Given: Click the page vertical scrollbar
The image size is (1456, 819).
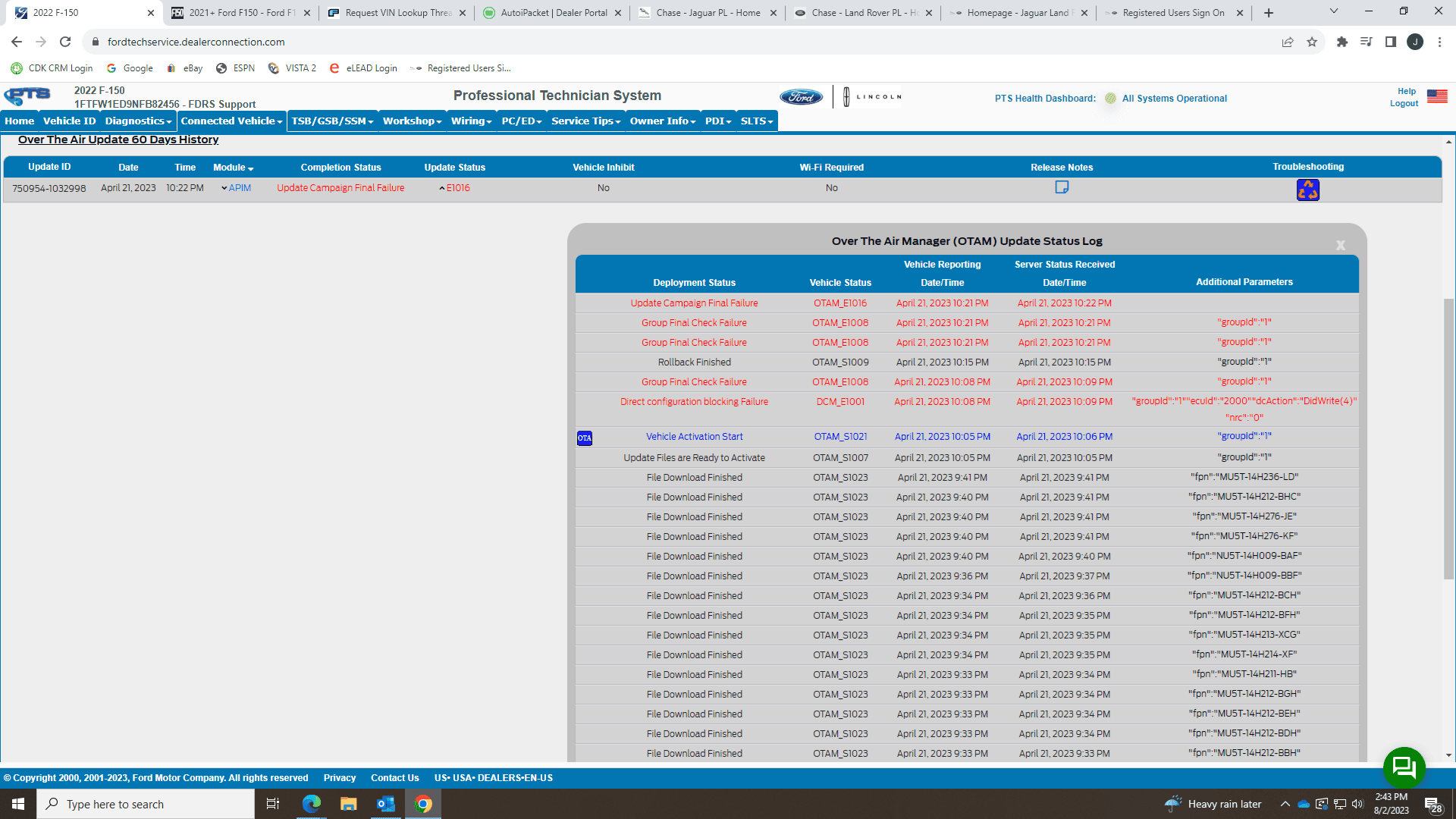Looking at the screenshot, I should (x=1448, y=440).
